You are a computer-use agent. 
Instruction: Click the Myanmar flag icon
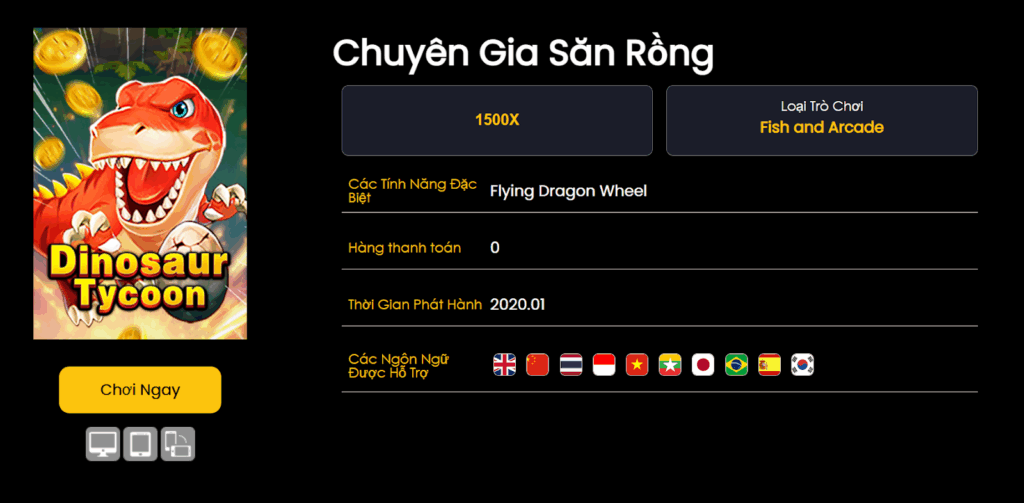click(670, 365)
